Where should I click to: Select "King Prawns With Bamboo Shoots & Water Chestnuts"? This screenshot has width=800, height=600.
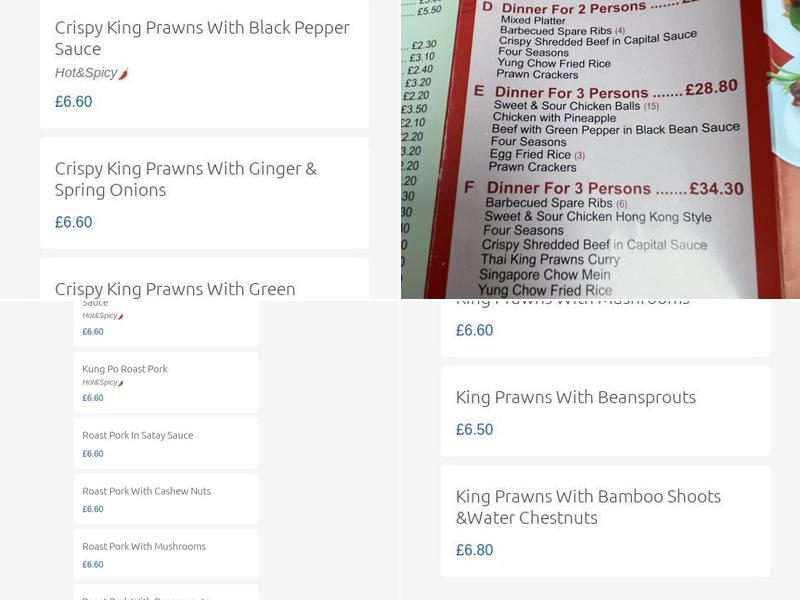click(588, 507)
